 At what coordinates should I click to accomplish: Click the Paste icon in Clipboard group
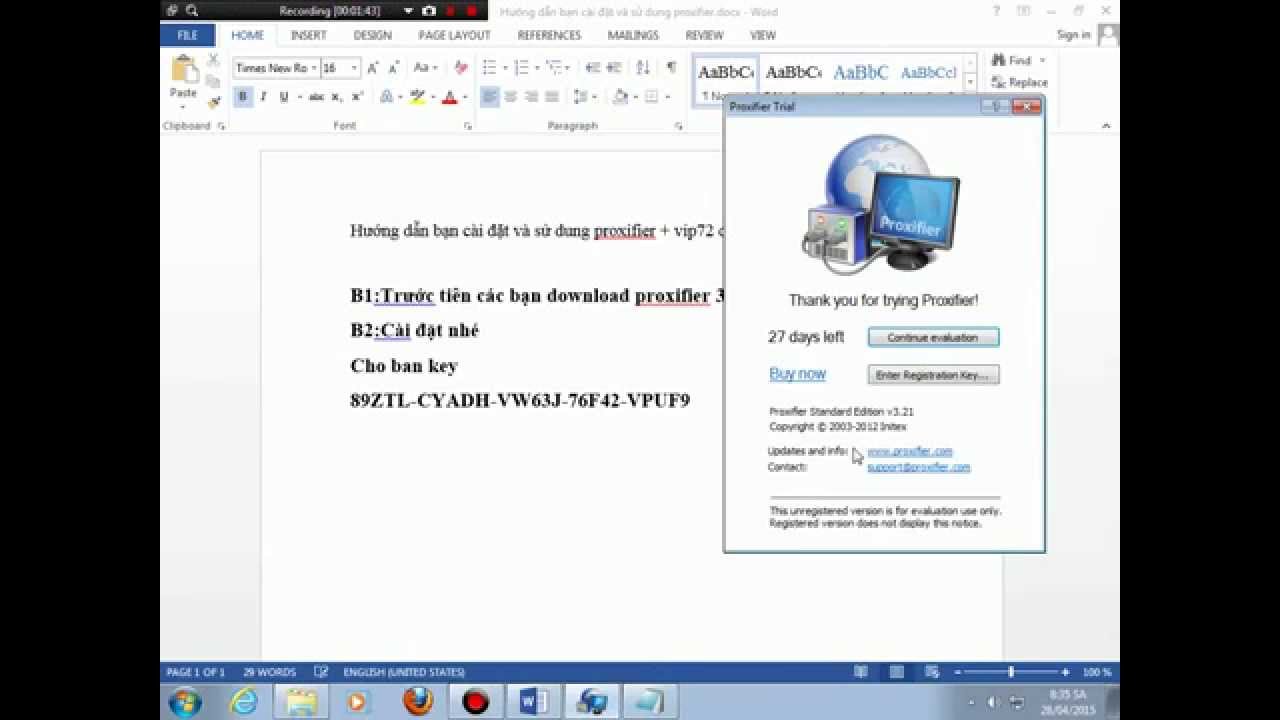185,69
